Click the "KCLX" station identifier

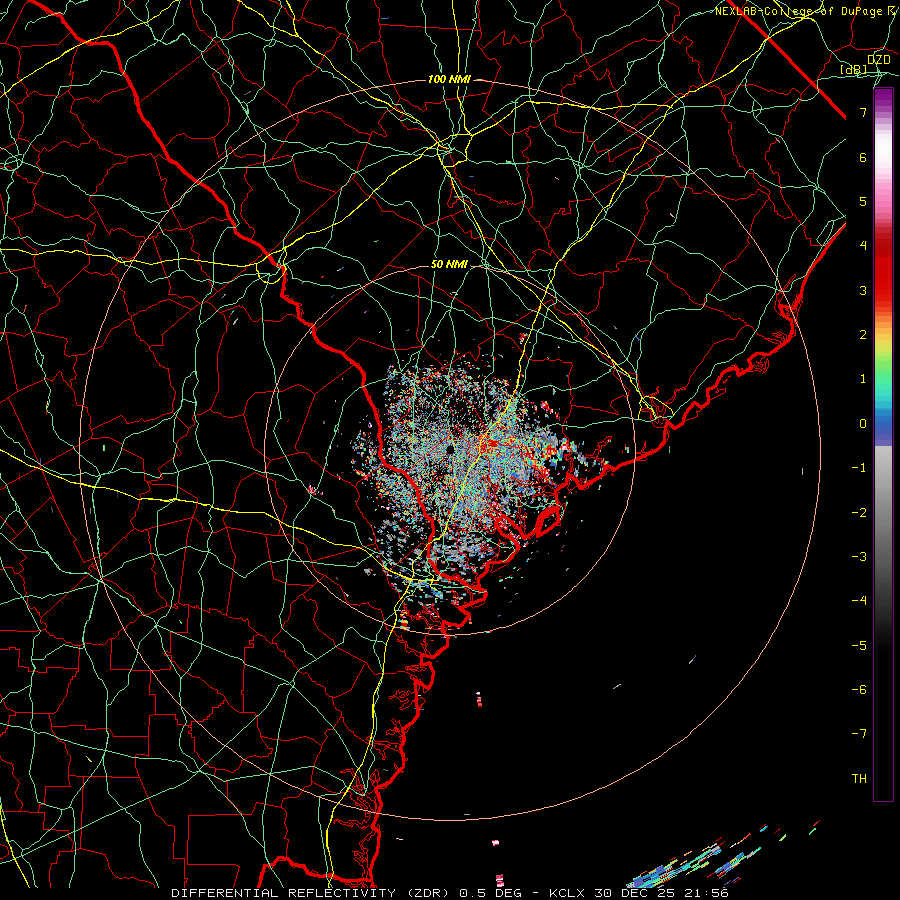click(567, 893)
